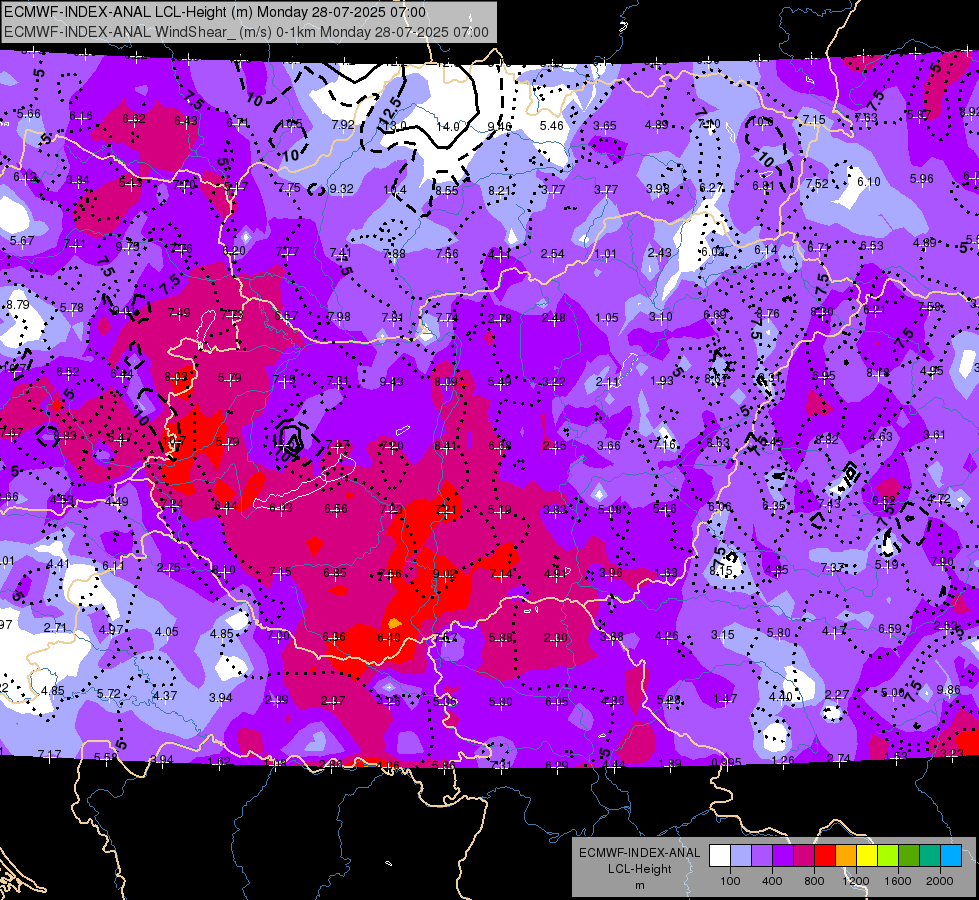Click the legend label 1200
Viewport: 979px width, 900px height.
[856, 881]
